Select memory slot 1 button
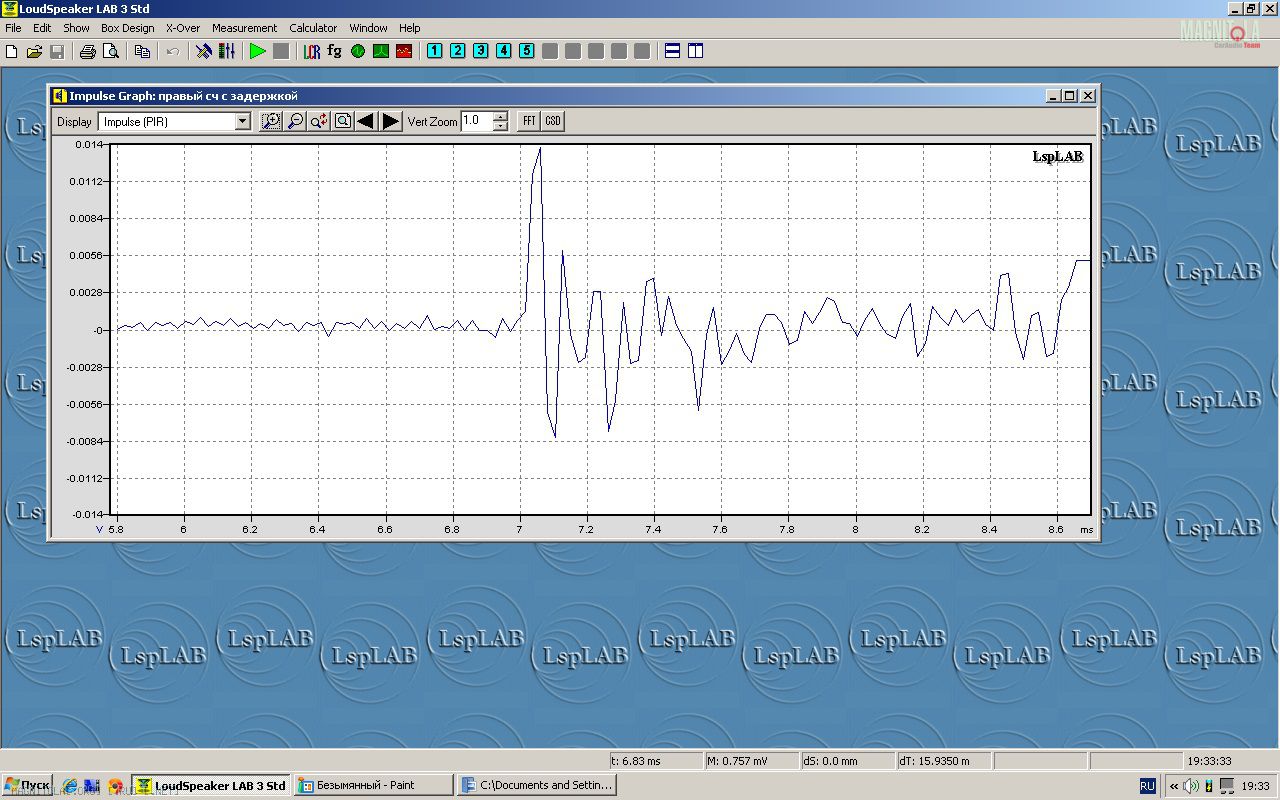The image size is (1280, 800). pyautogui.click(x=435, y=51)
